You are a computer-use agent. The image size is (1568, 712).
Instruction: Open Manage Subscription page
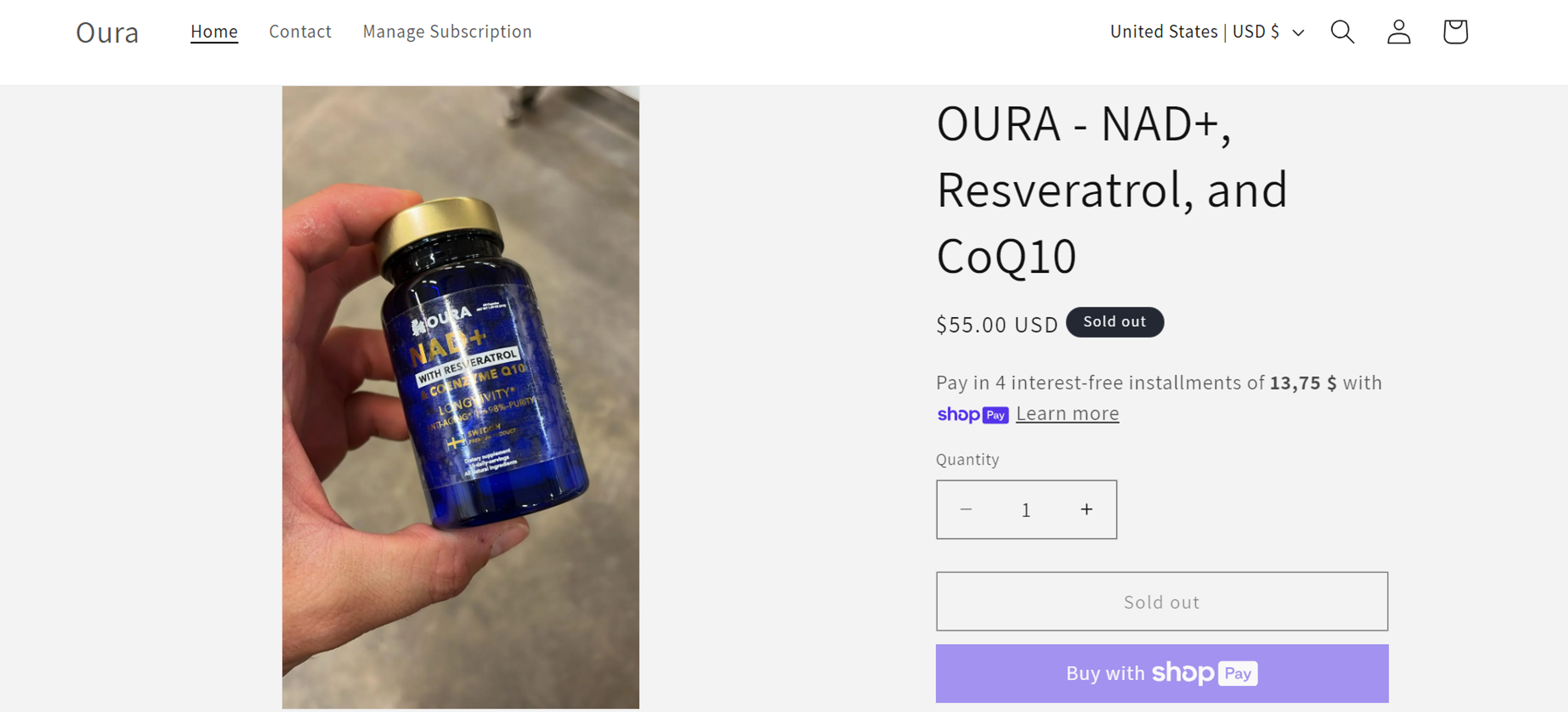(x=448, y=32)
